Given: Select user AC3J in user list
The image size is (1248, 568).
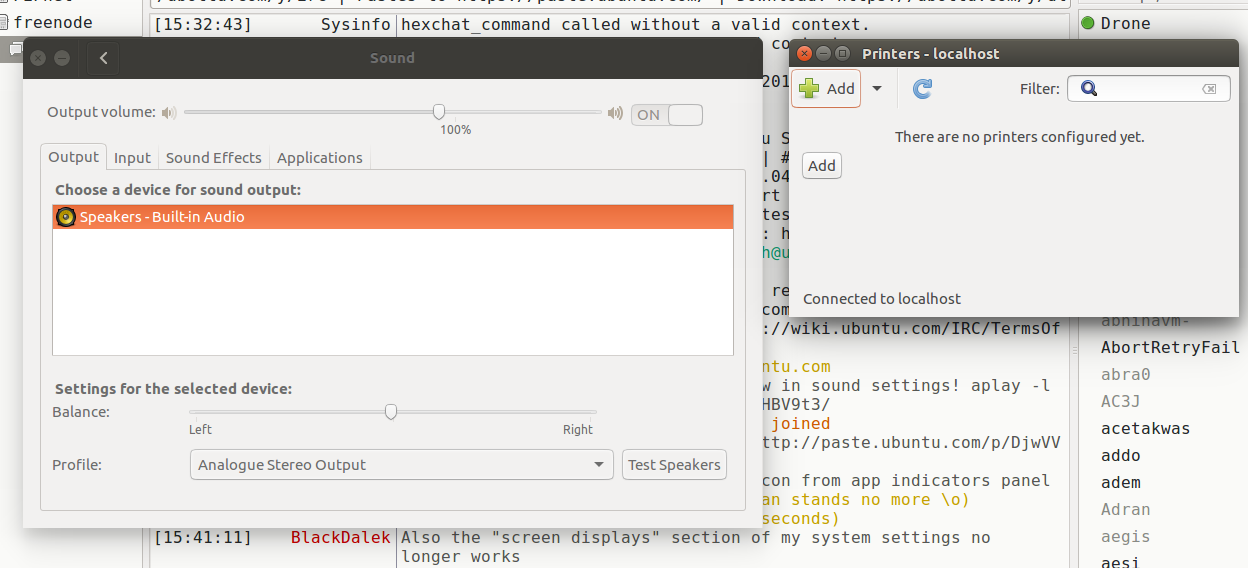Looking at the screenshot, I should click(1120, 402).
